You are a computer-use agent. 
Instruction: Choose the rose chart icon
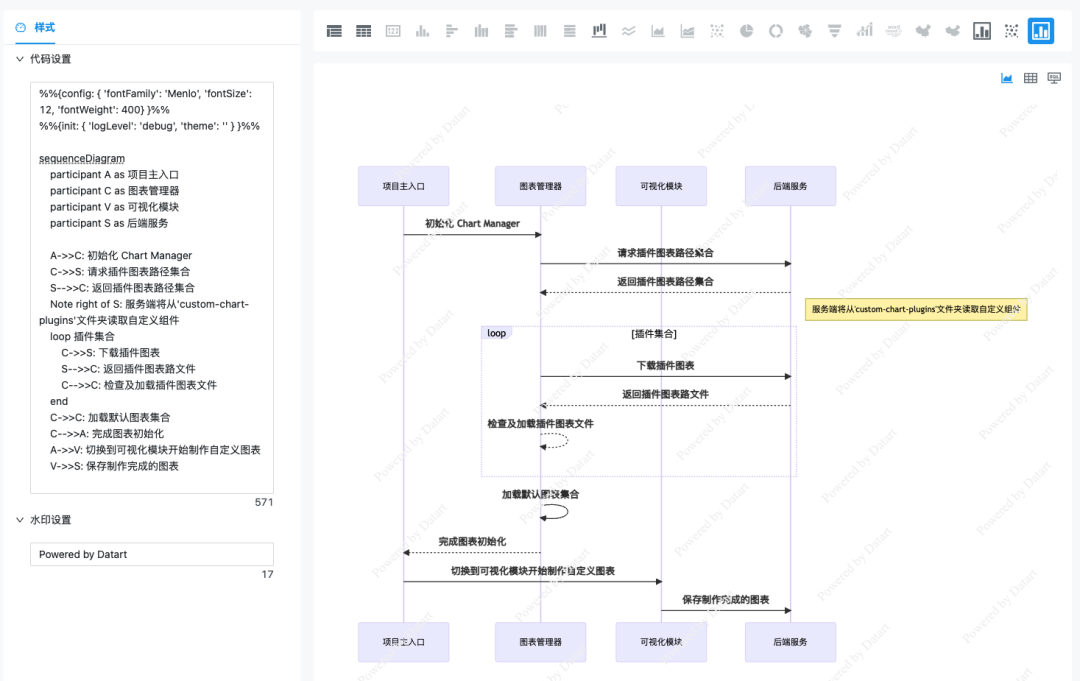pyautogui.click(x=805, y=31)
